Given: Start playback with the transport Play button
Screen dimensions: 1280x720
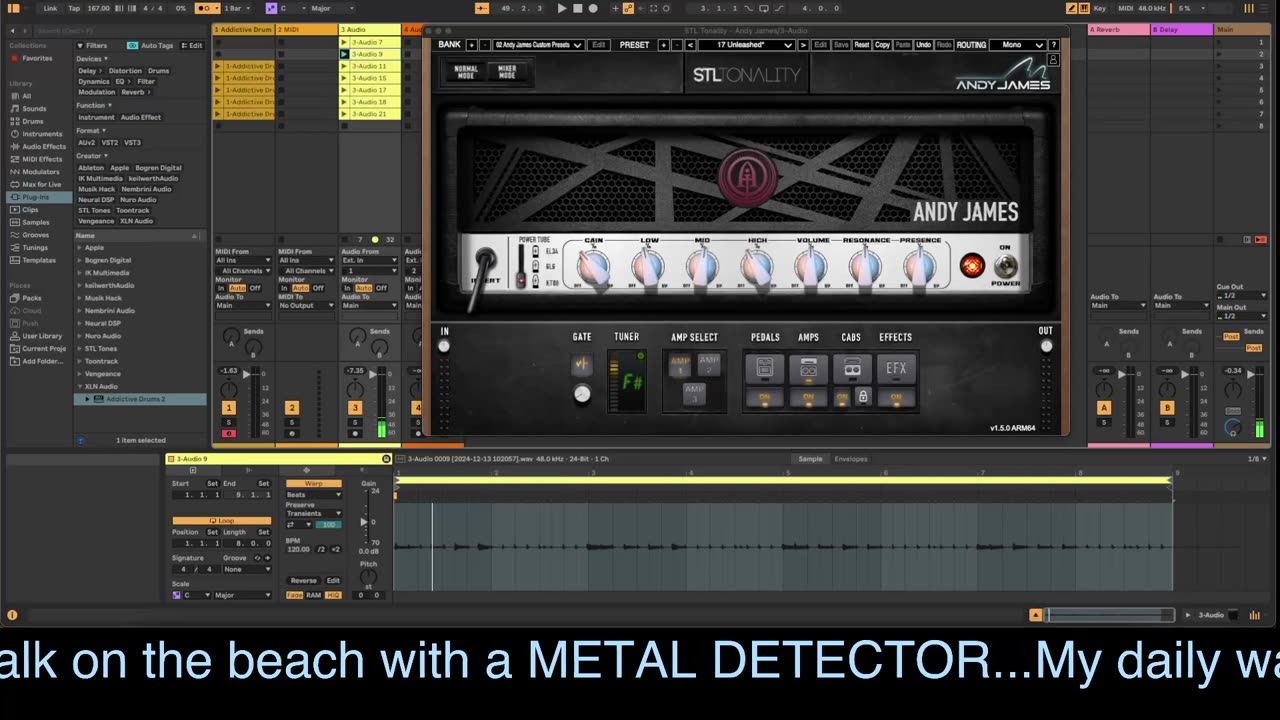Looking at the screenshot, I should (562, 8).
